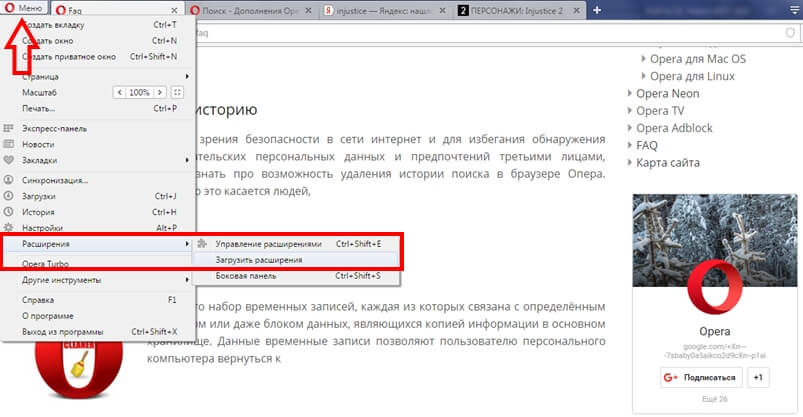Click the Новости newspaper icon
This screenshot has height=417, width=803.
(x=9, y=144)
